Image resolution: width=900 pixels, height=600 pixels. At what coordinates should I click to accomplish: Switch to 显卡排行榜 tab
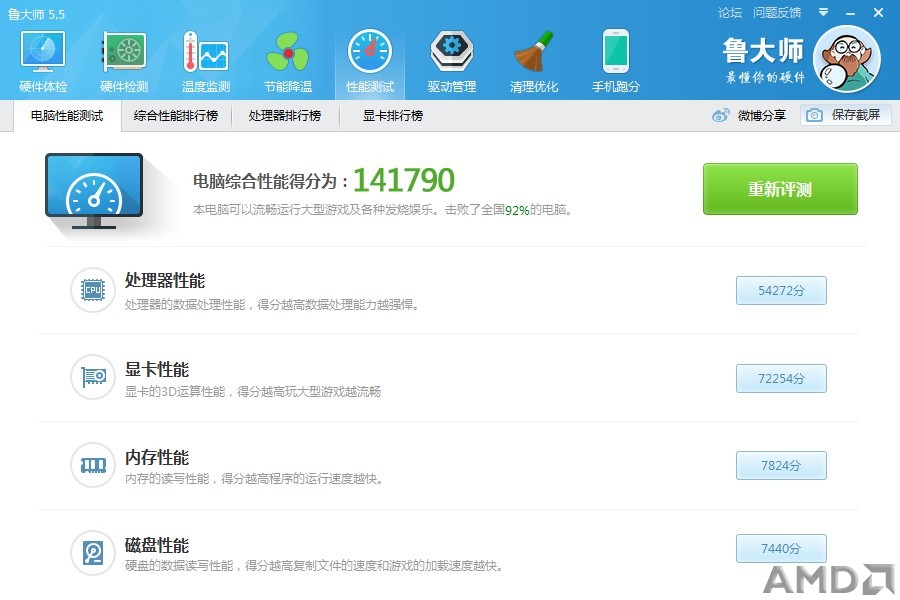point(393,116)
